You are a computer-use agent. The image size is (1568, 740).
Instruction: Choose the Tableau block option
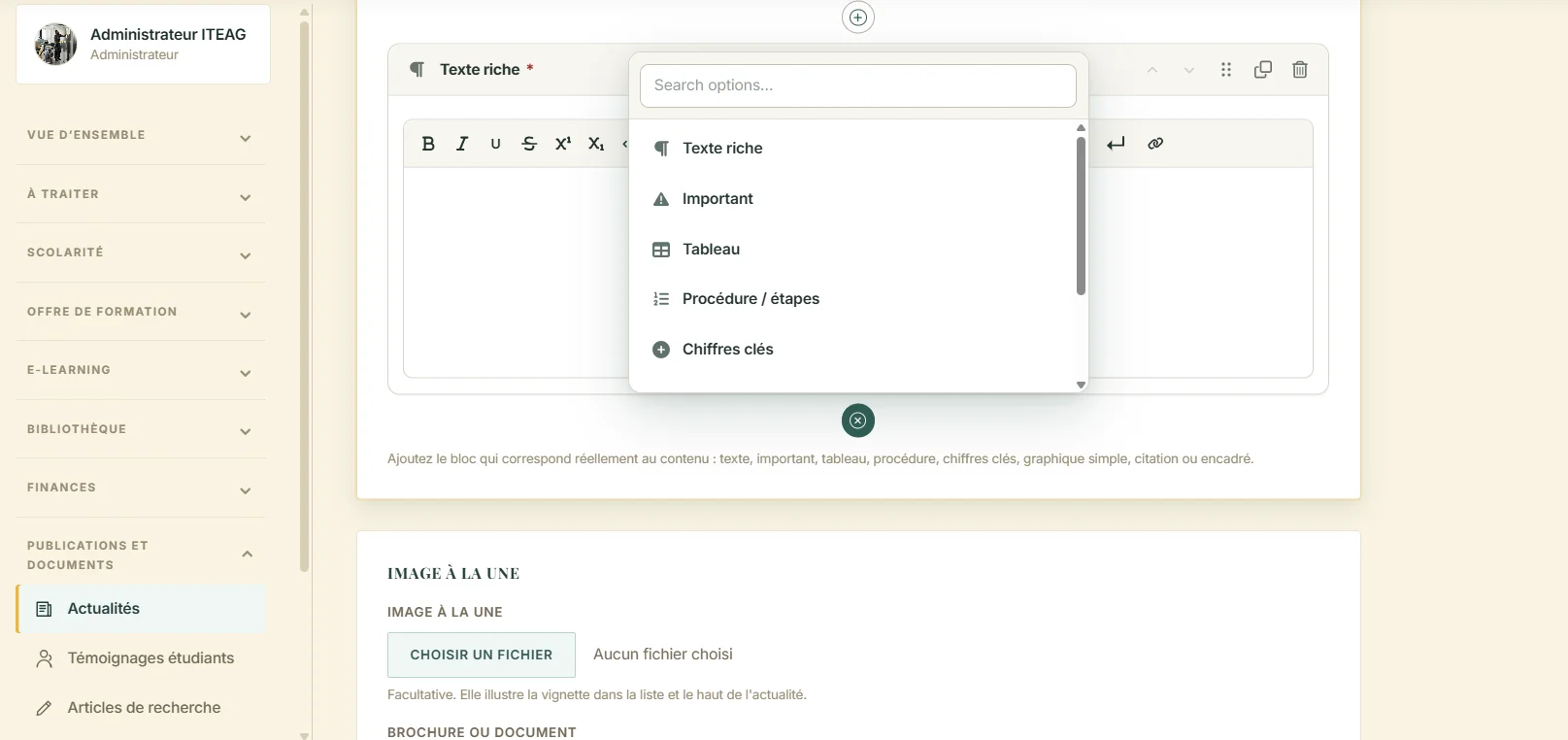point(851,250)
